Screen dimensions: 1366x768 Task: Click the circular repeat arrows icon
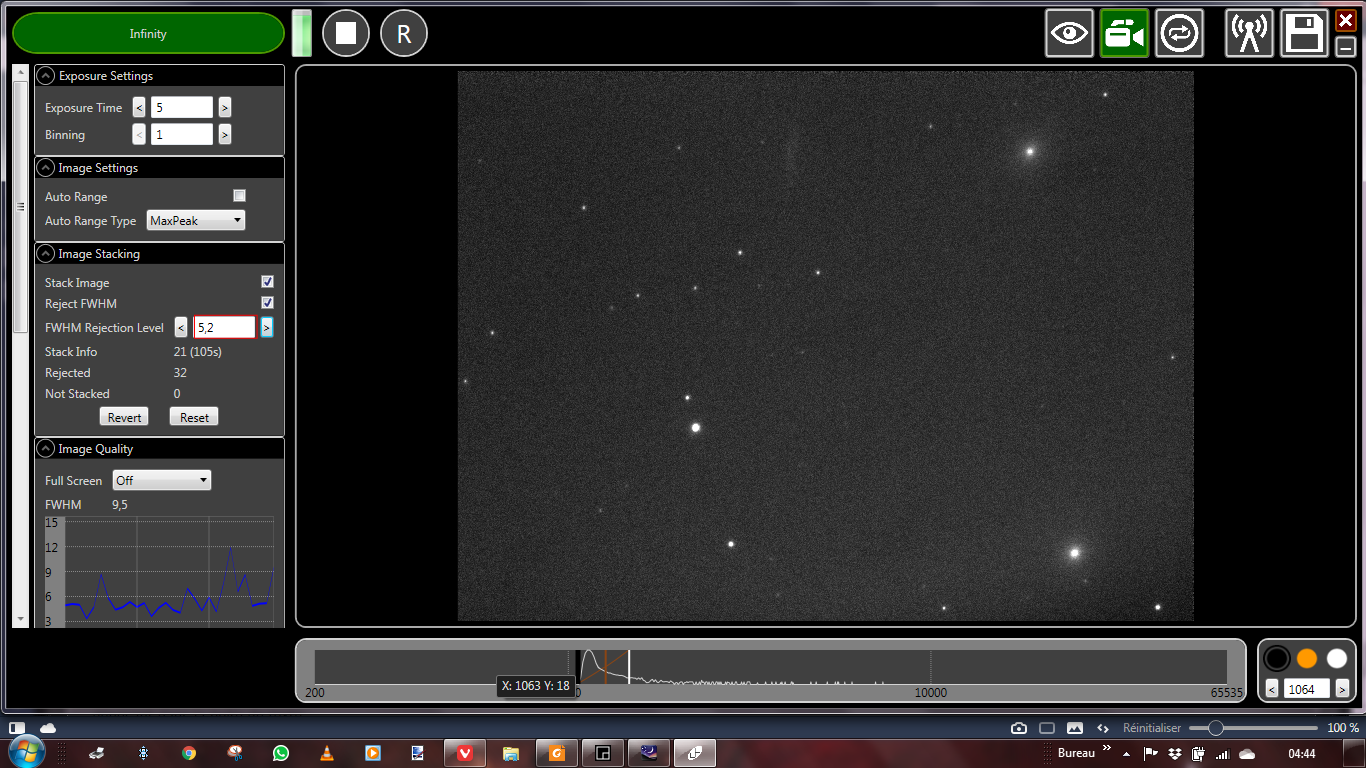click(x=1180, y=34)
